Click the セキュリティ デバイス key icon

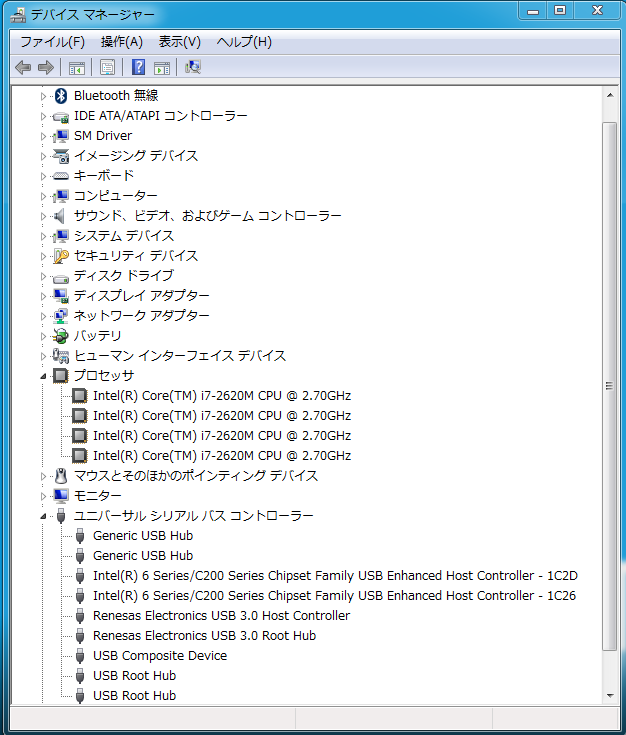point(61,256)
